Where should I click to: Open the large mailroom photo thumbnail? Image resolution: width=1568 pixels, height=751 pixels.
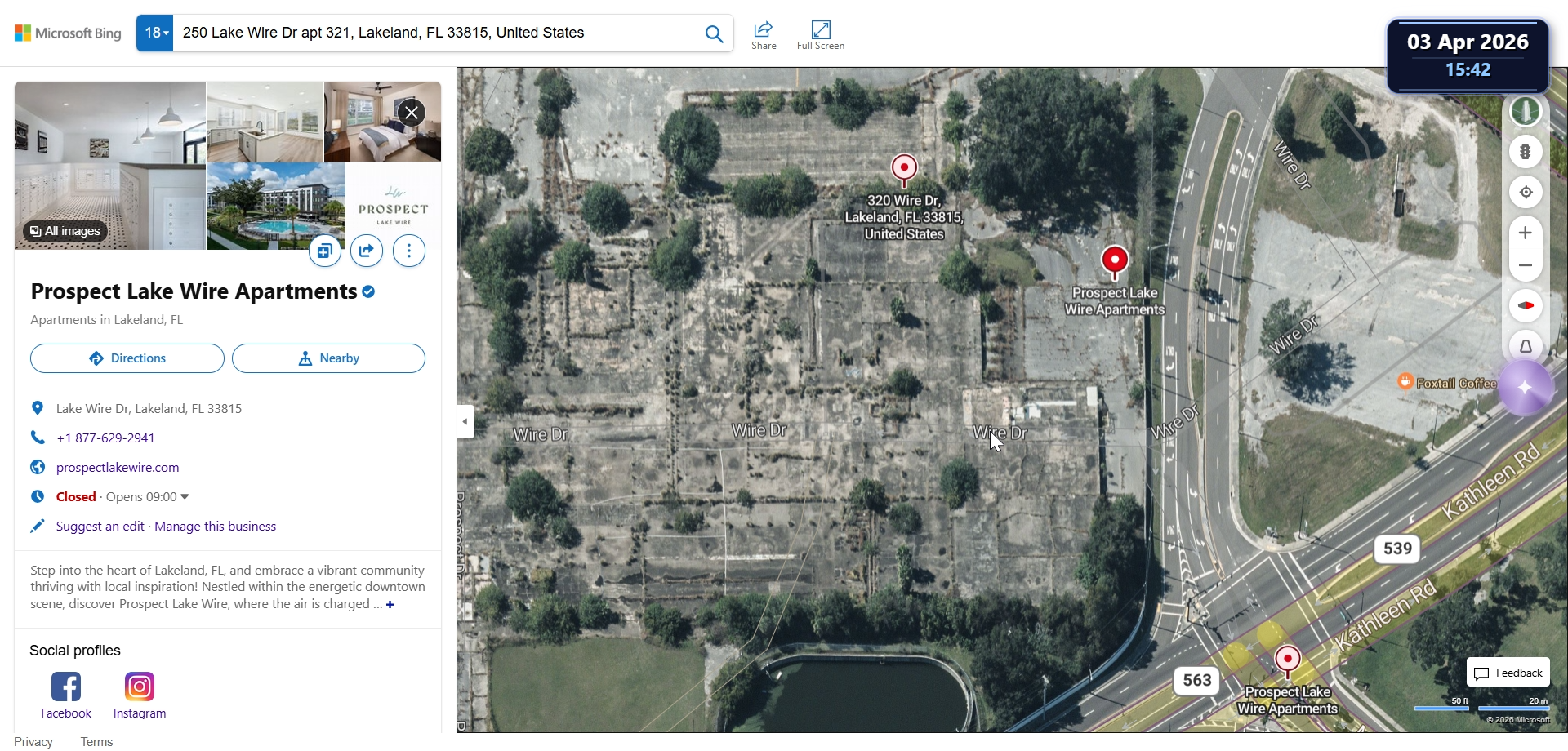(x=109, y=166)
